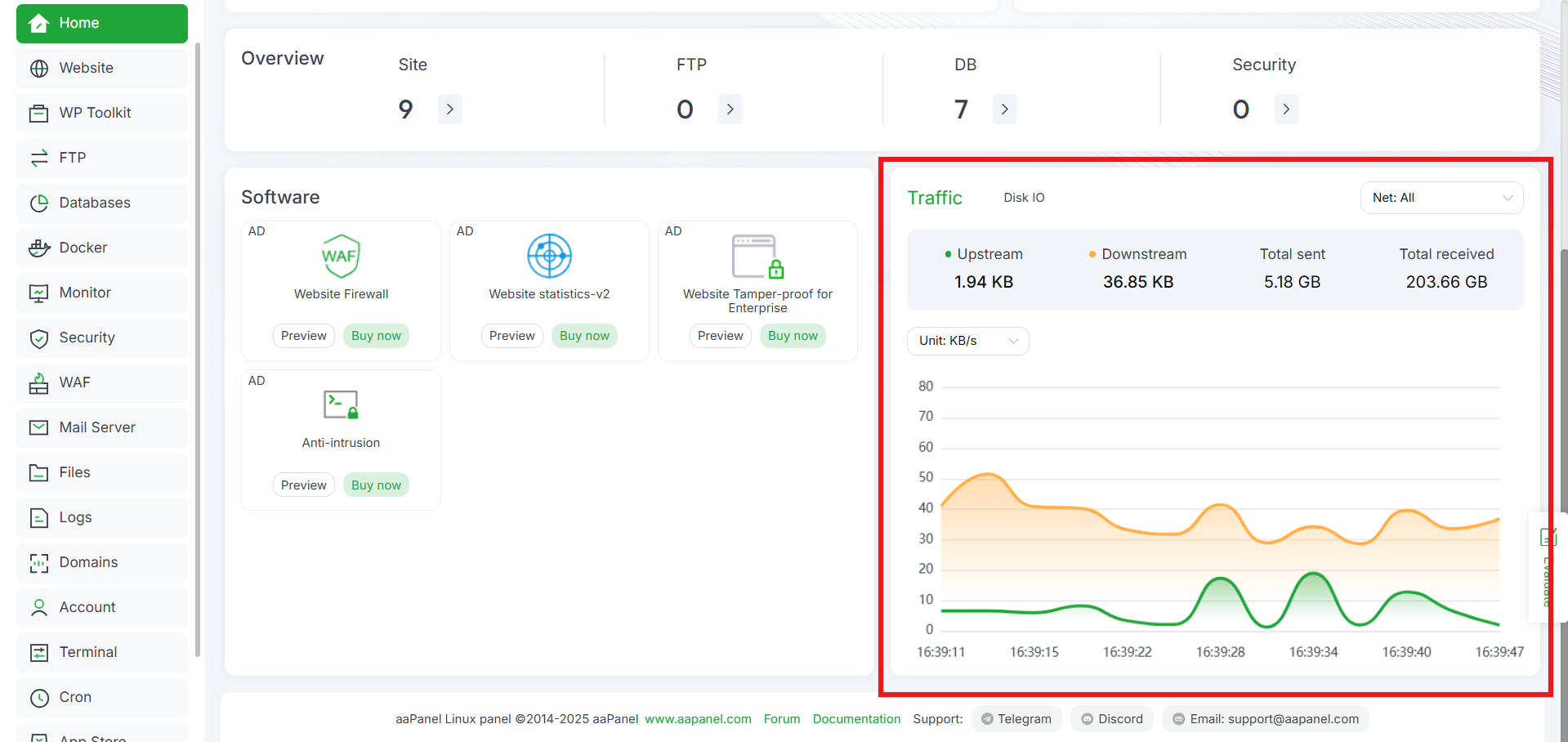
Task: Click the WAF sidebar icon
Action: 39,382
